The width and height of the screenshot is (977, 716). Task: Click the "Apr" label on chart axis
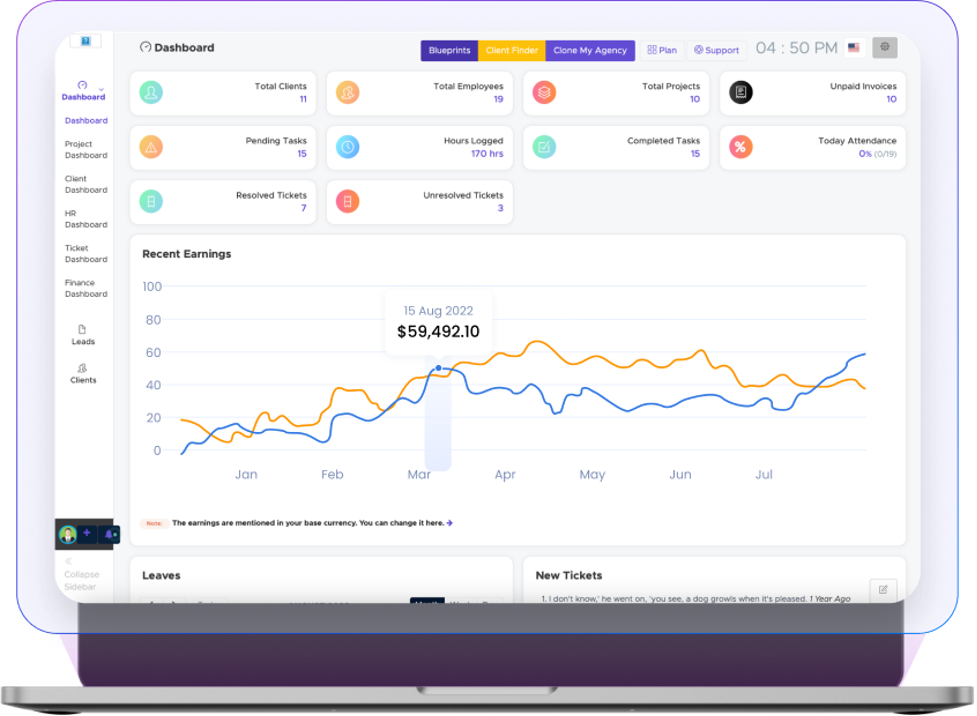tap(505, 475)
